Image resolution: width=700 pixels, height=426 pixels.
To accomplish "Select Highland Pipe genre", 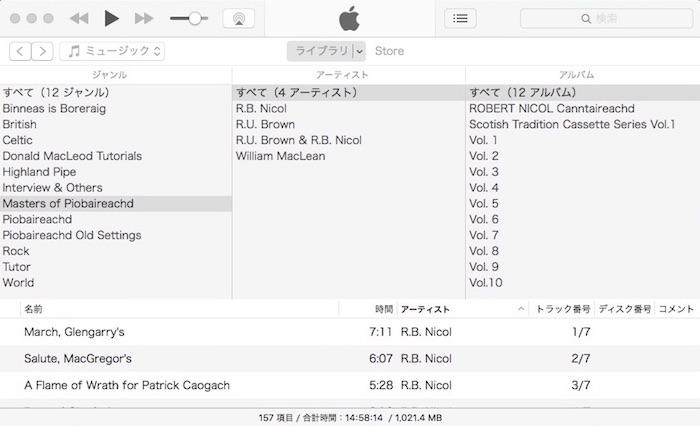I will (x=39, y=172).
